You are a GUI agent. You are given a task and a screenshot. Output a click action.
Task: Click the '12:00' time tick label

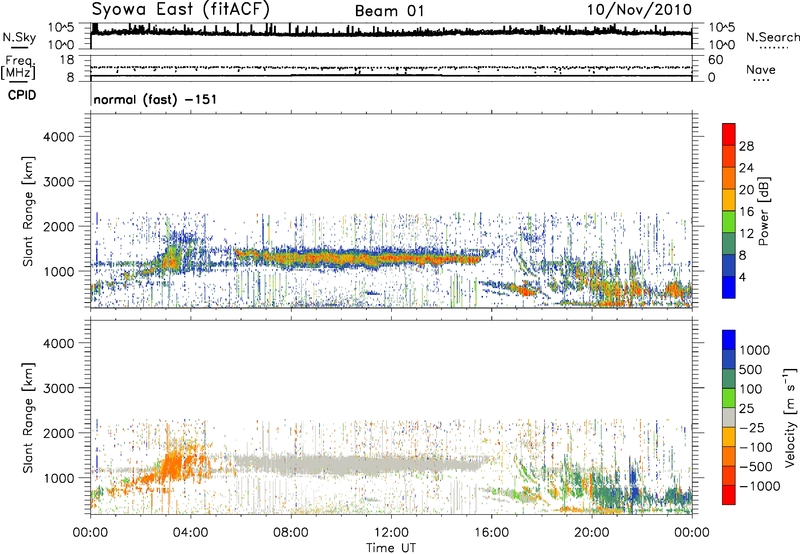(x=391, y=533)
